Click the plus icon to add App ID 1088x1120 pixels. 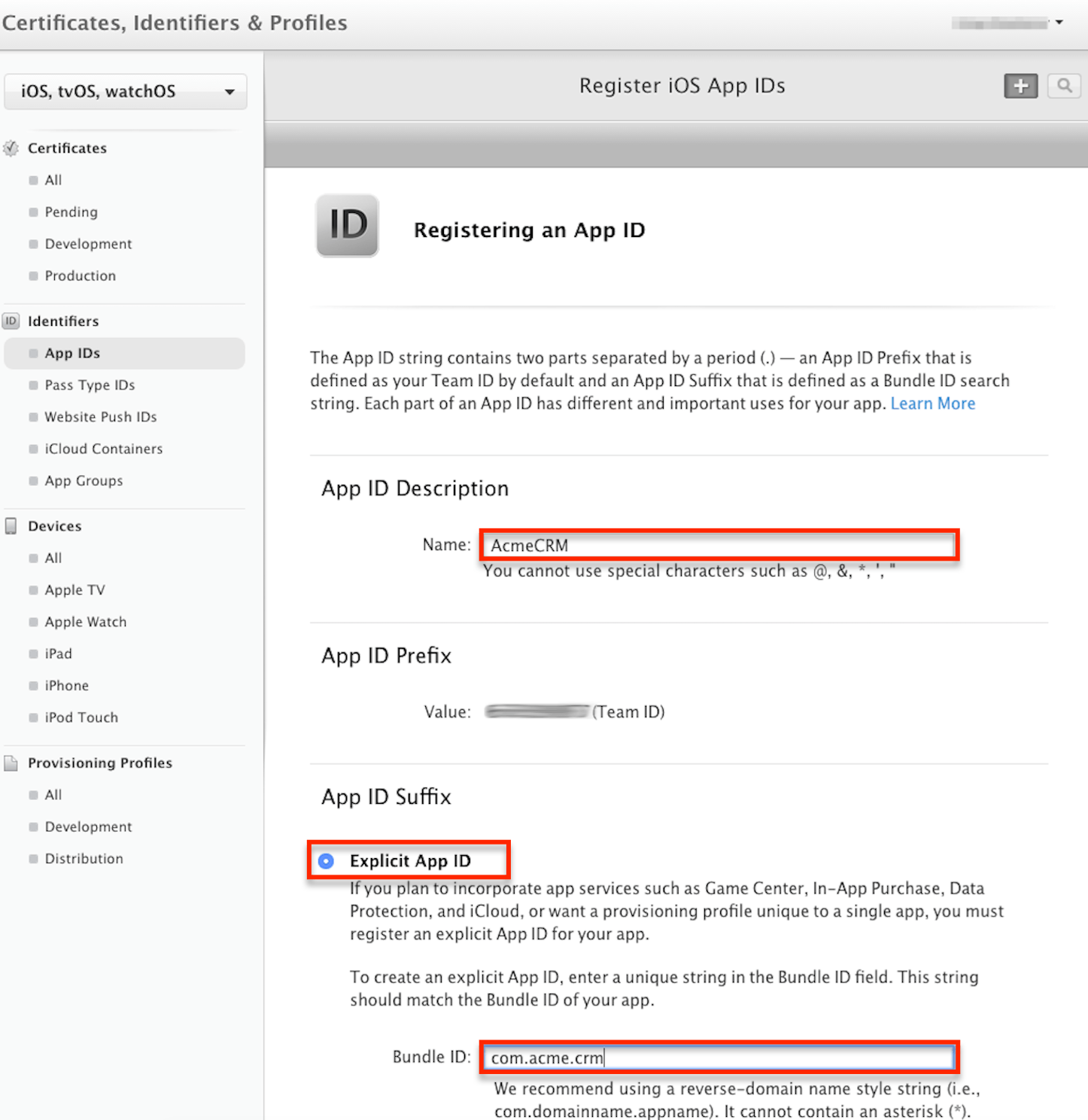tap(1021, 86)
